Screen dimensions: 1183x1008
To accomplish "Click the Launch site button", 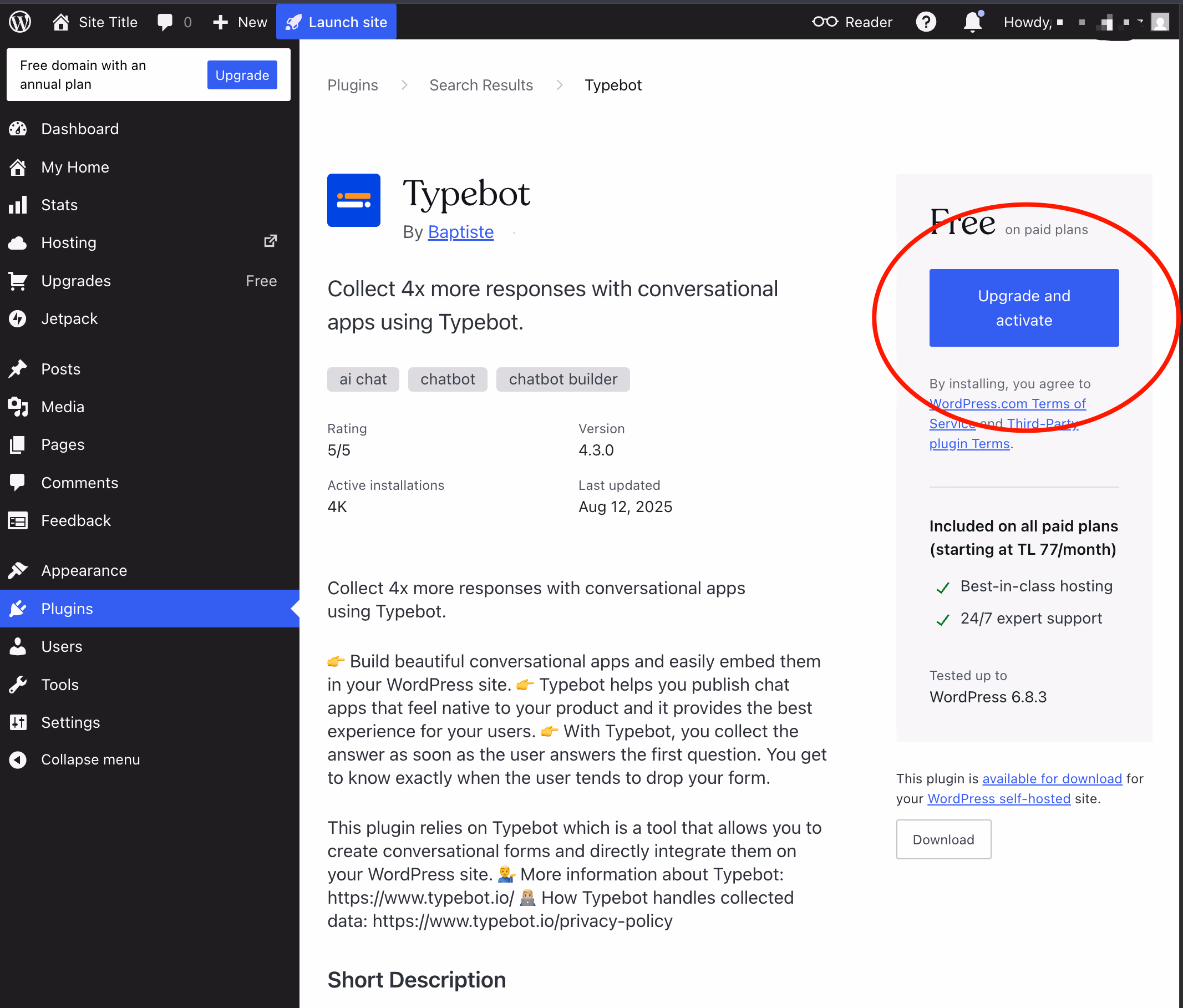I will tap(336, 22).
